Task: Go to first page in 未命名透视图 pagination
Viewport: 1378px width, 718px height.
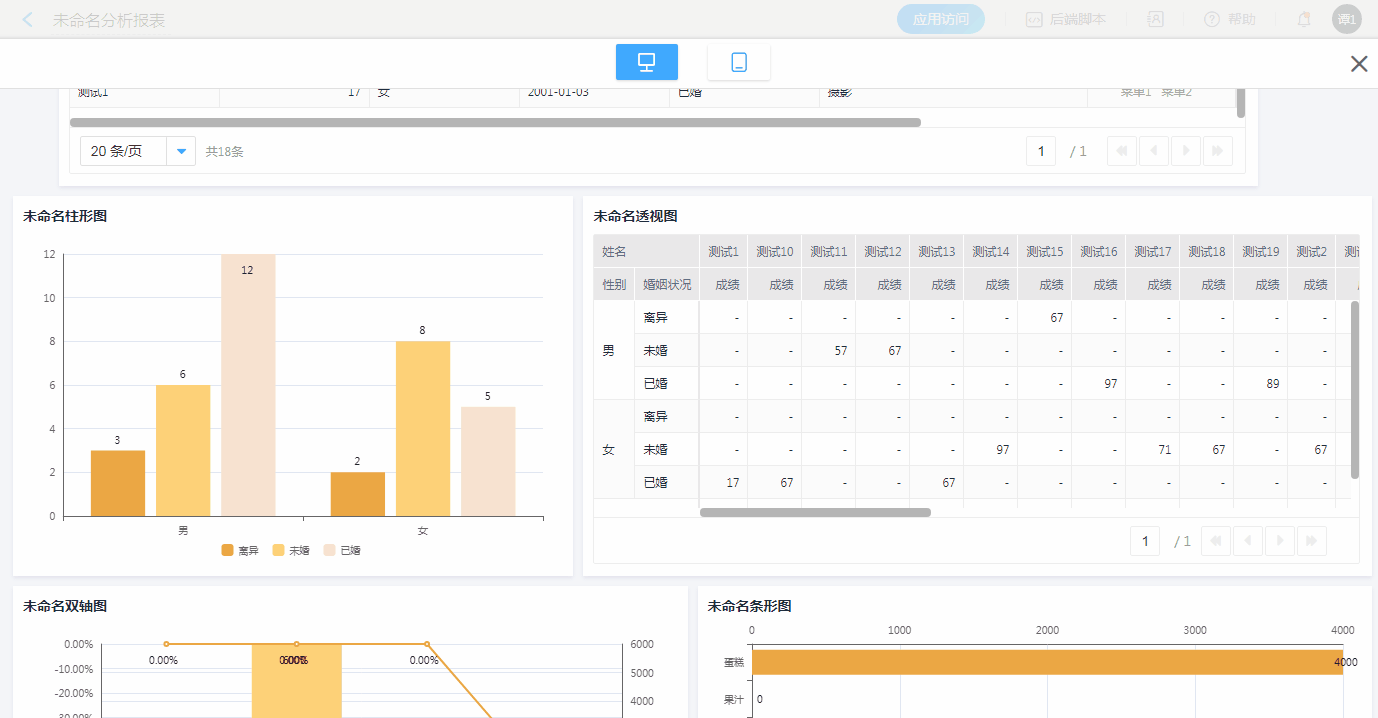Action: (1216, 541)
